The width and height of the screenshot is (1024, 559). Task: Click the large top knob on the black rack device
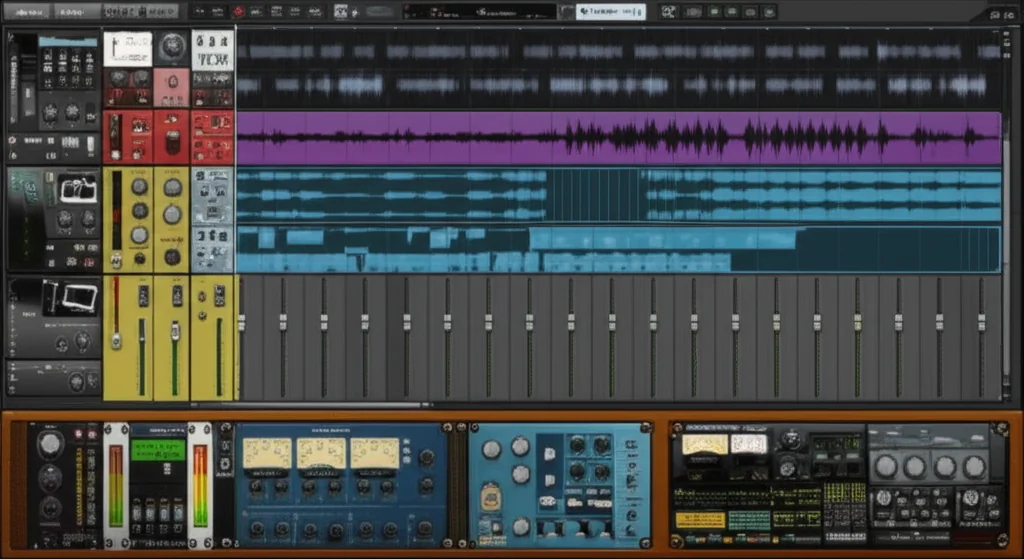coord(50,445)
